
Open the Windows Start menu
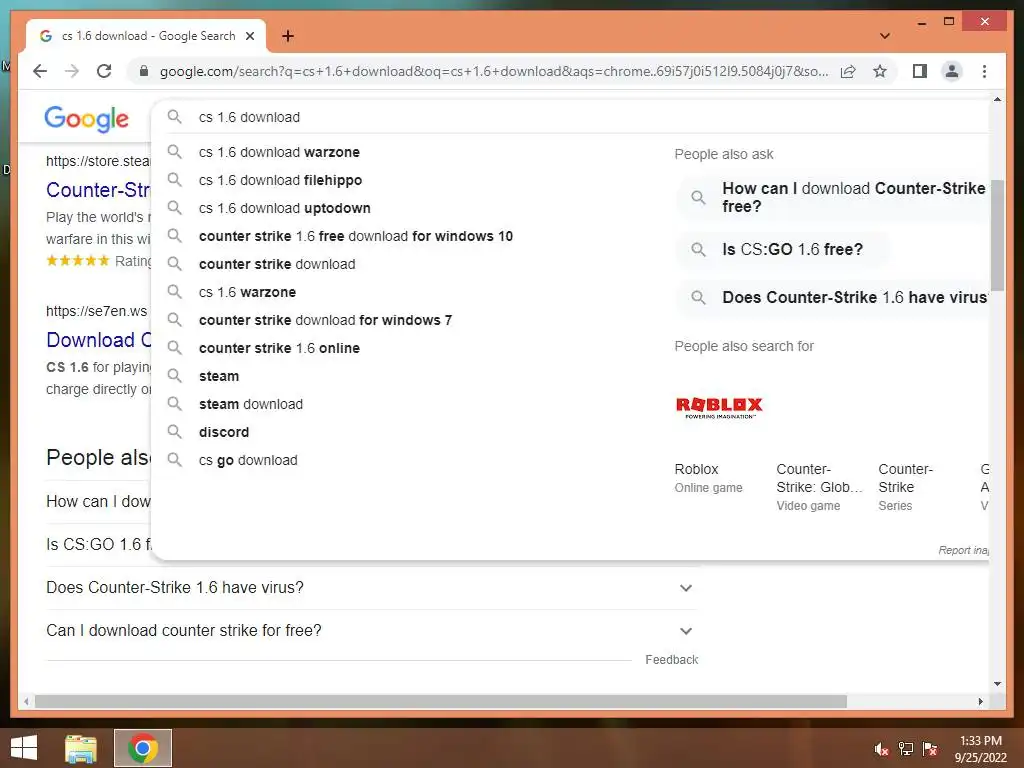pos(24,748)
